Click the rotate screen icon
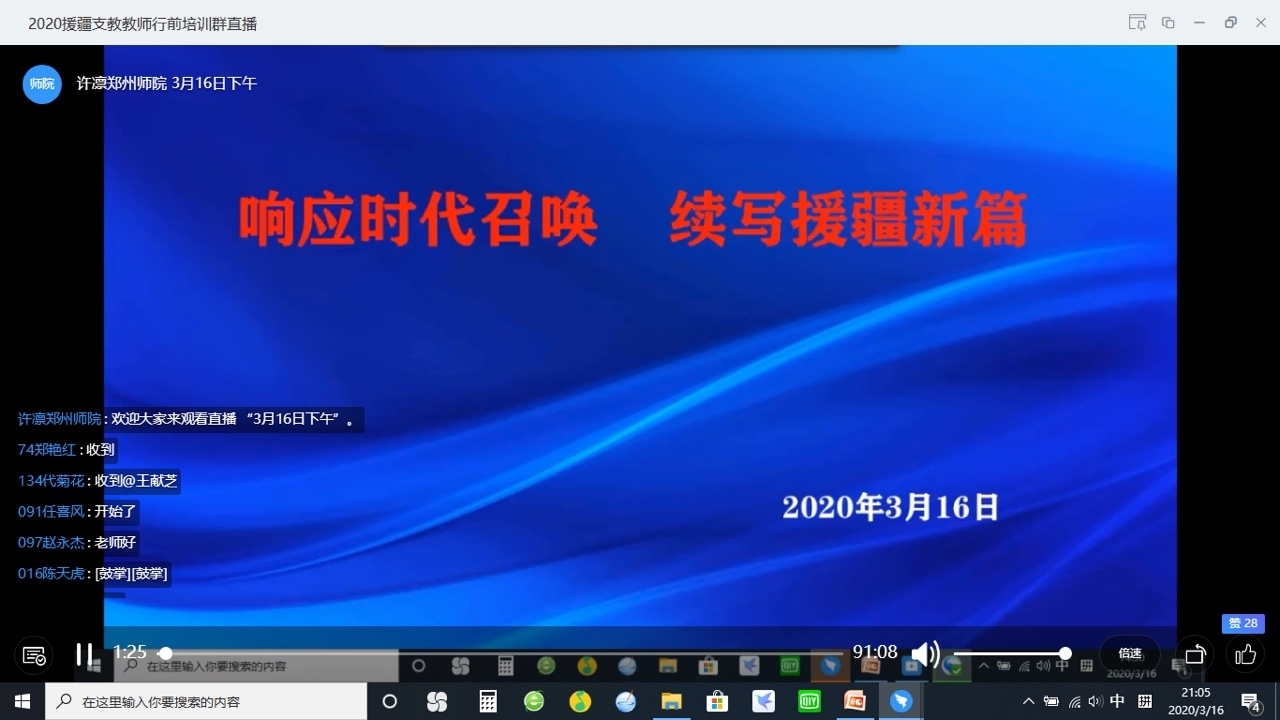 (1195, 655)
